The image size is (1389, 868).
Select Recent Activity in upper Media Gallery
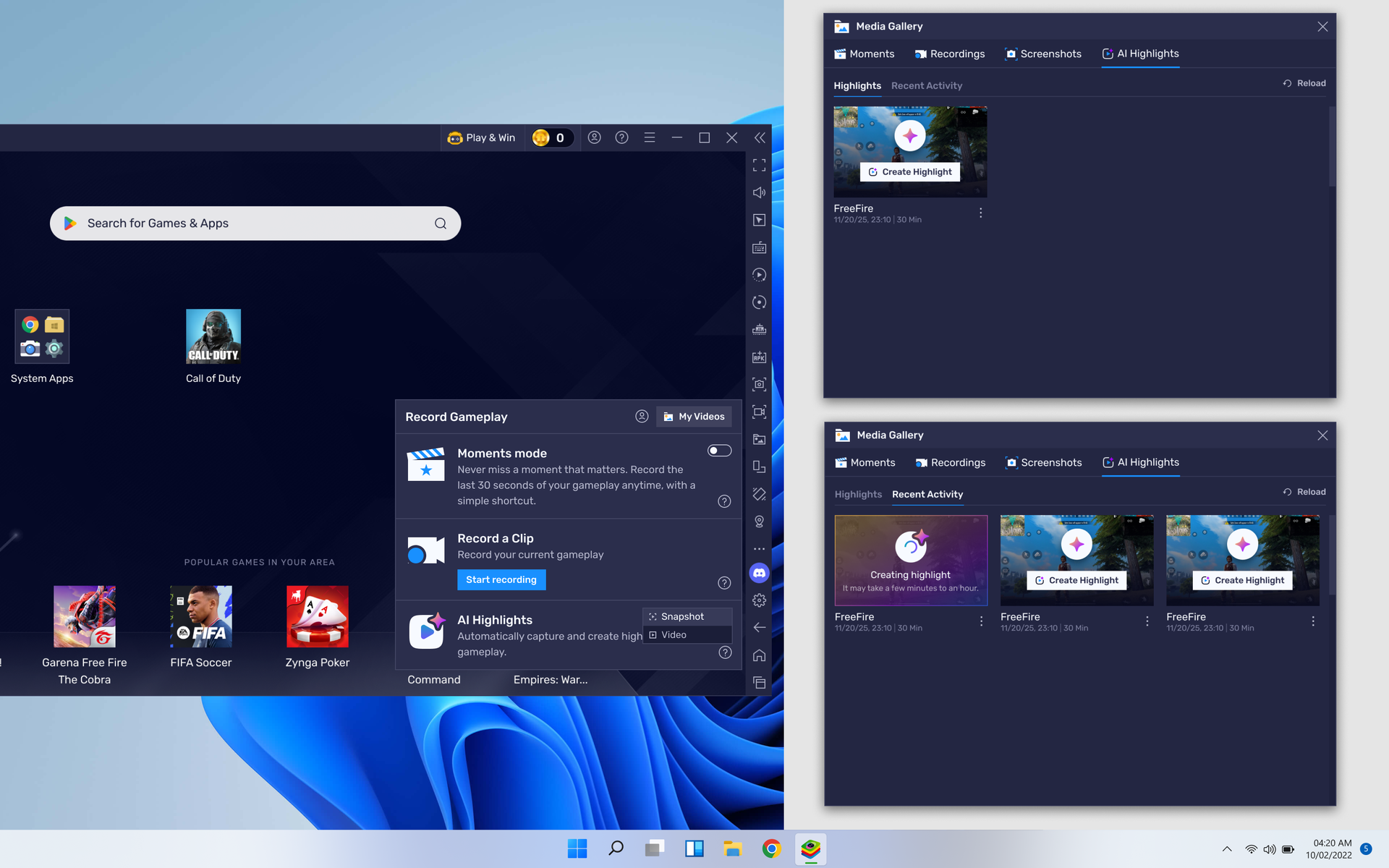pyautogui.click(x=927, y=85)
